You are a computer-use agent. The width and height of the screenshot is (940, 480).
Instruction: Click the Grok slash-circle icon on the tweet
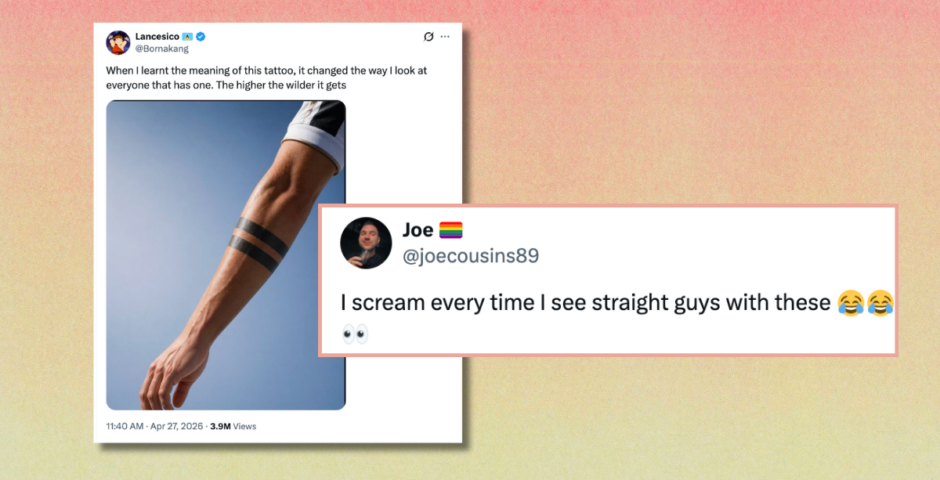coord(428,37)
